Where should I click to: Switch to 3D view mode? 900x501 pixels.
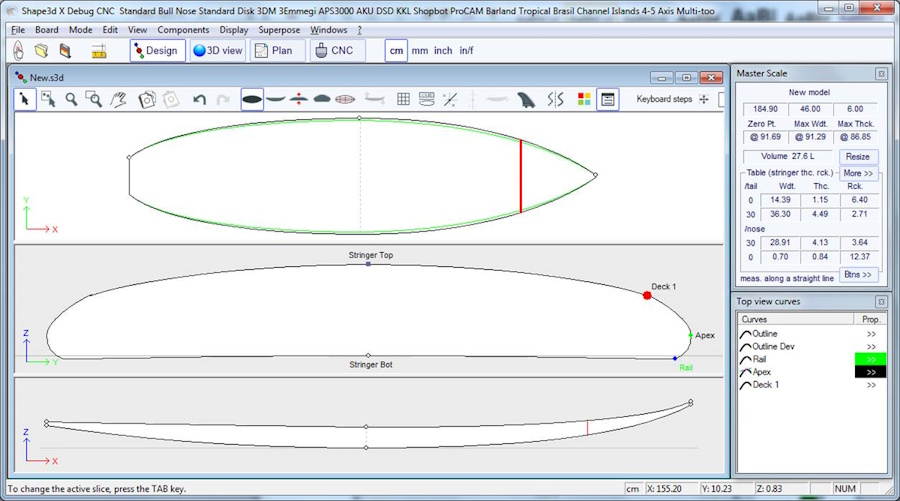click(x=218, y=50)
